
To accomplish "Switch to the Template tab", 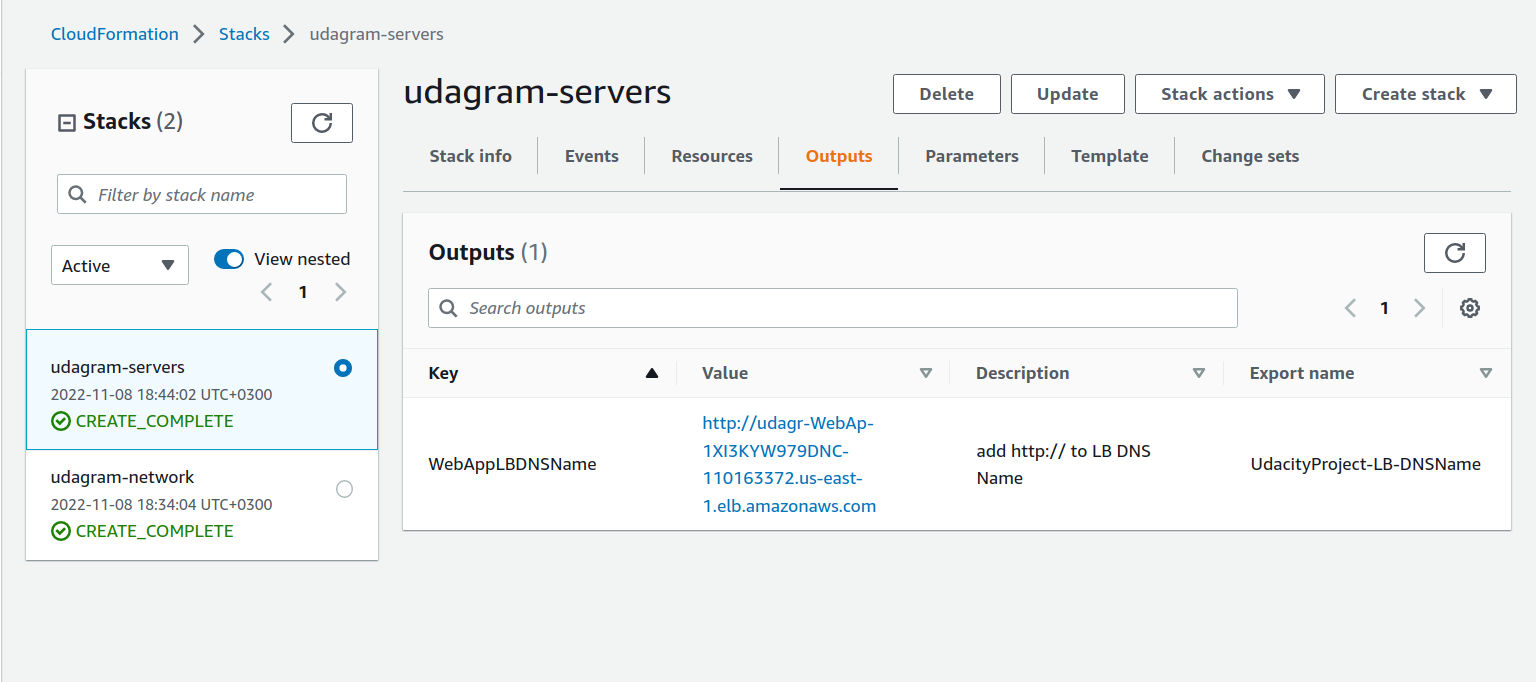I will coord(1110,156).
